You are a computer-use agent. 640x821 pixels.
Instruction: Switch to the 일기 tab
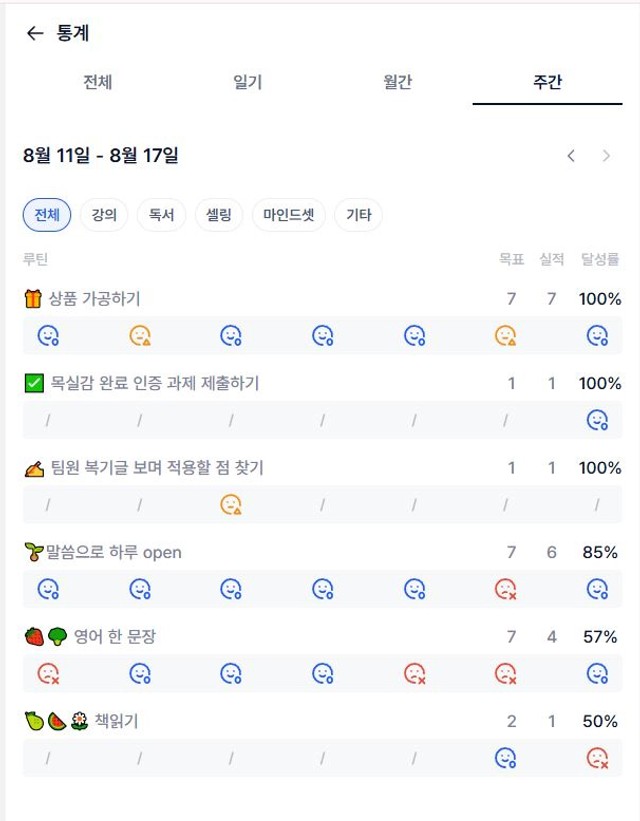point(248,82)
